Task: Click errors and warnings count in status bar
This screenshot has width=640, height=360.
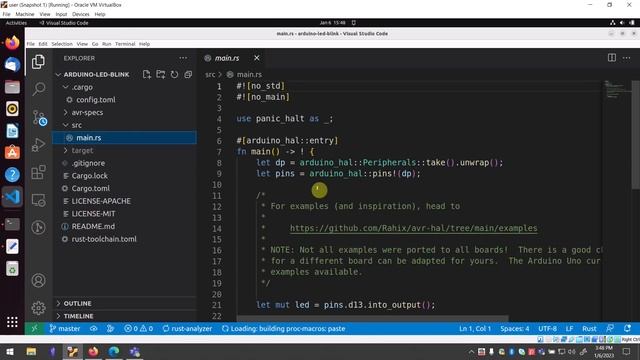Action: (139, 329)
